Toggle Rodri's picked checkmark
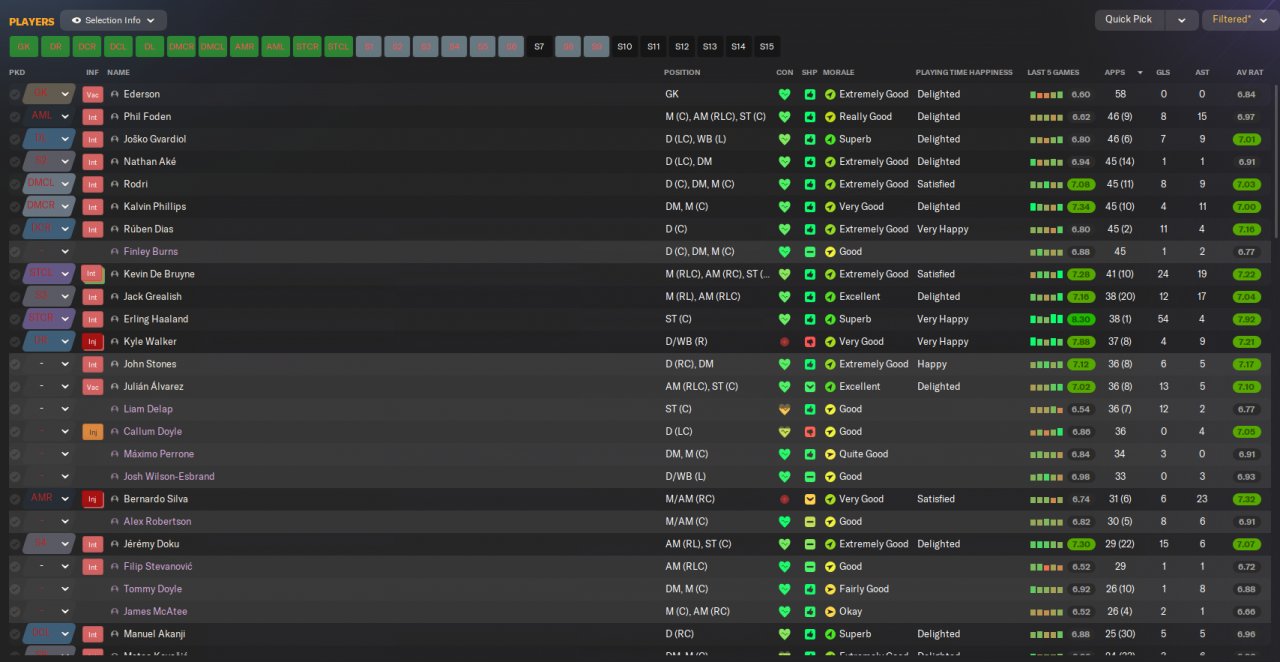The image size is (1280, 662). (x=15, y=184)
